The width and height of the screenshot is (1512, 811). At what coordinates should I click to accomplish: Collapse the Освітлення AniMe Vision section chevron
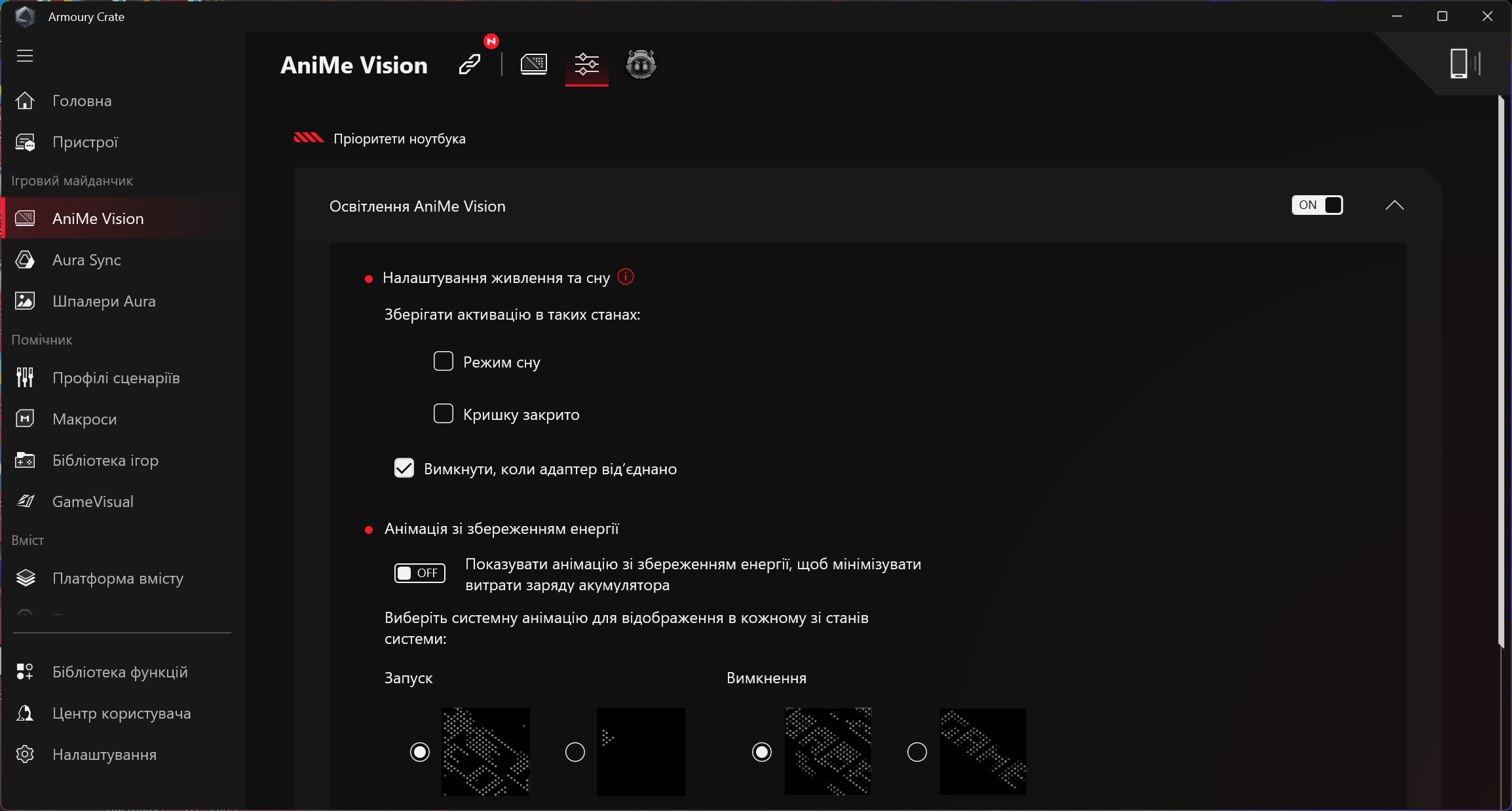tap(1395, 206)
